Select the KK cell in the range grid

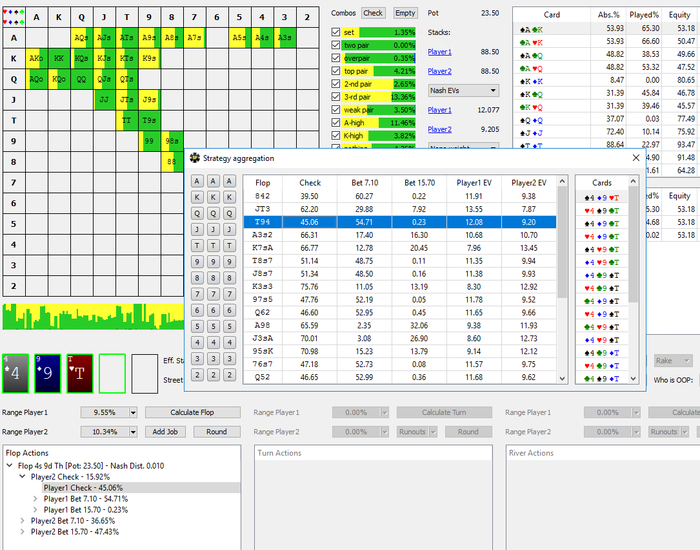click(x=59, y=58)
